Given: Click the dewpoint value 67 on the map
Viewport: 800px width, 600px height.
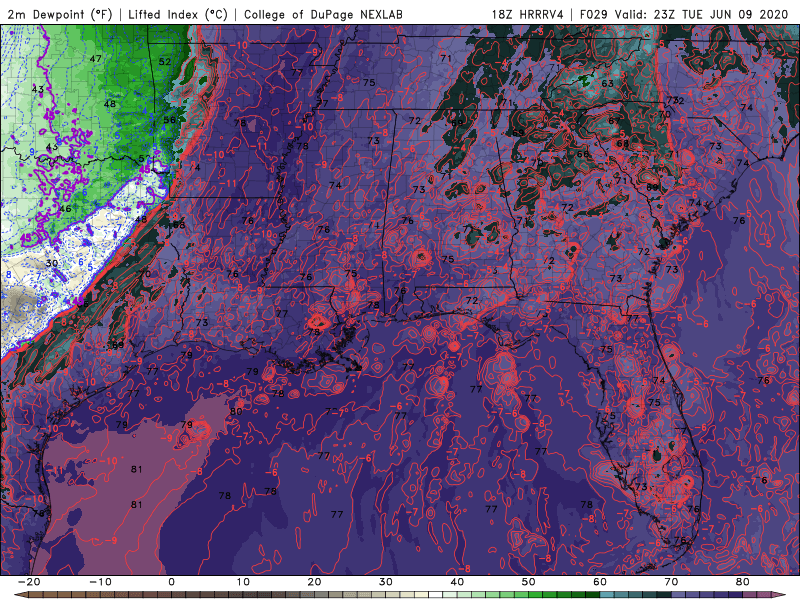Looking at the screenshot, I should pyautogui.click(x=614, y=121).
